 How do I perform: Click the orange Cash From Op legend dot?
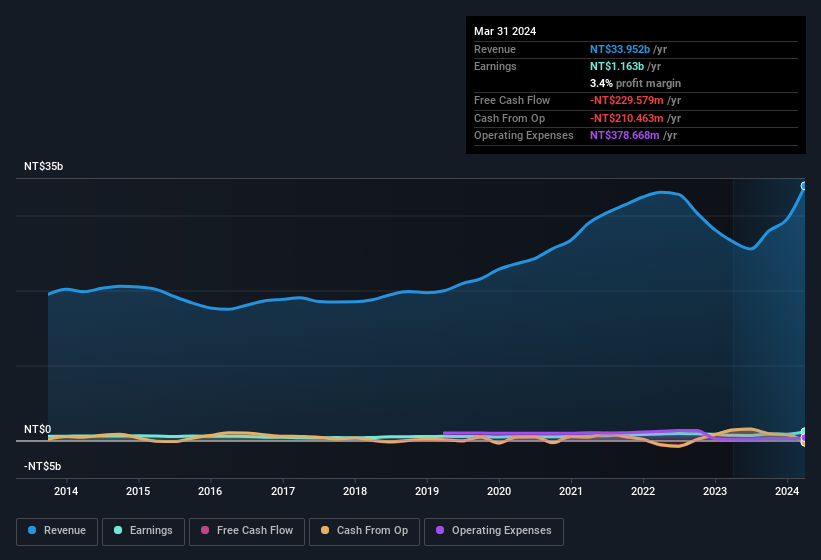(326, 531)
